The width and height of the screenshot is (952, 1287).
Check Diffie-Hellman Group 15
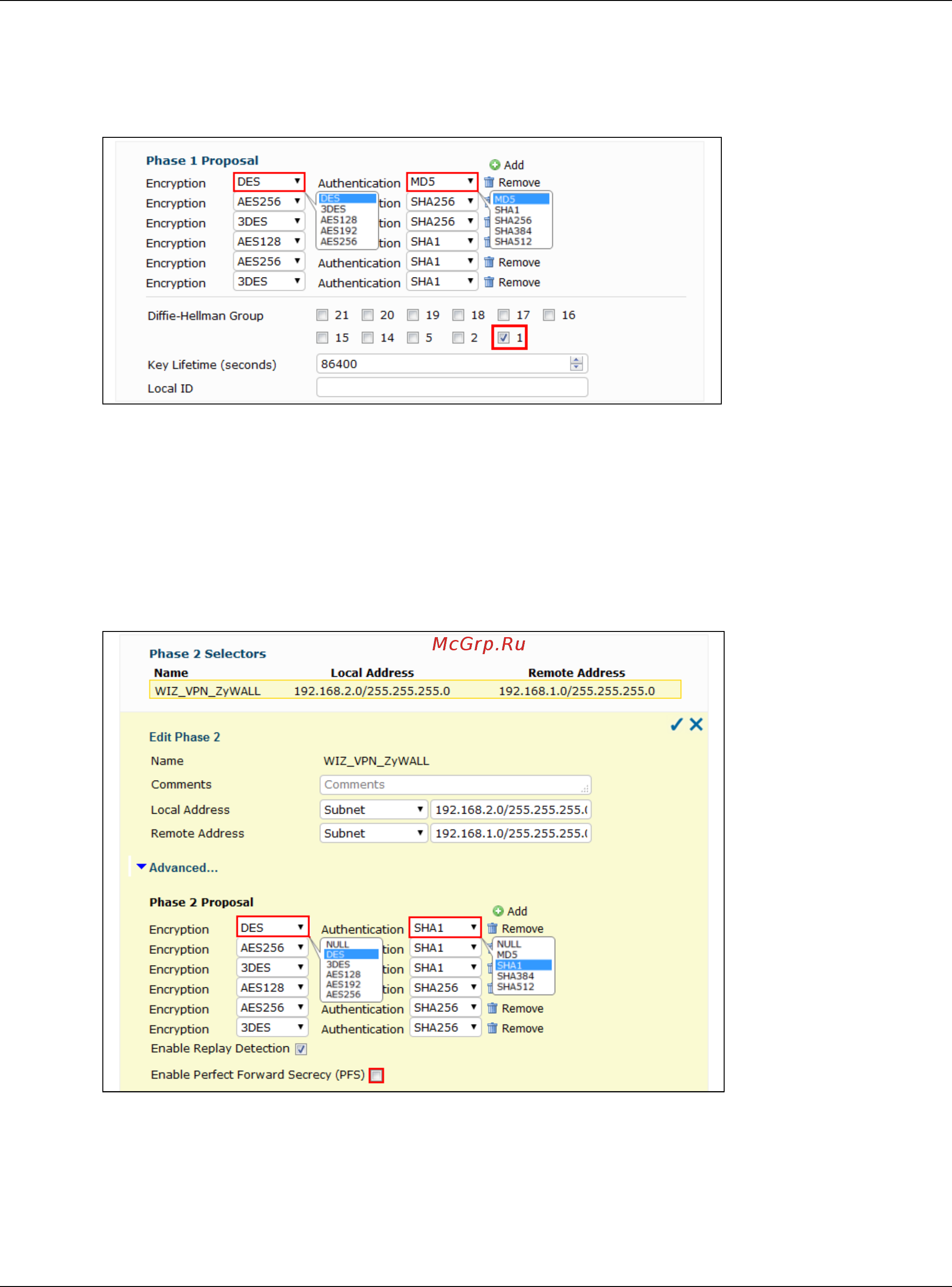click(322, 338)
